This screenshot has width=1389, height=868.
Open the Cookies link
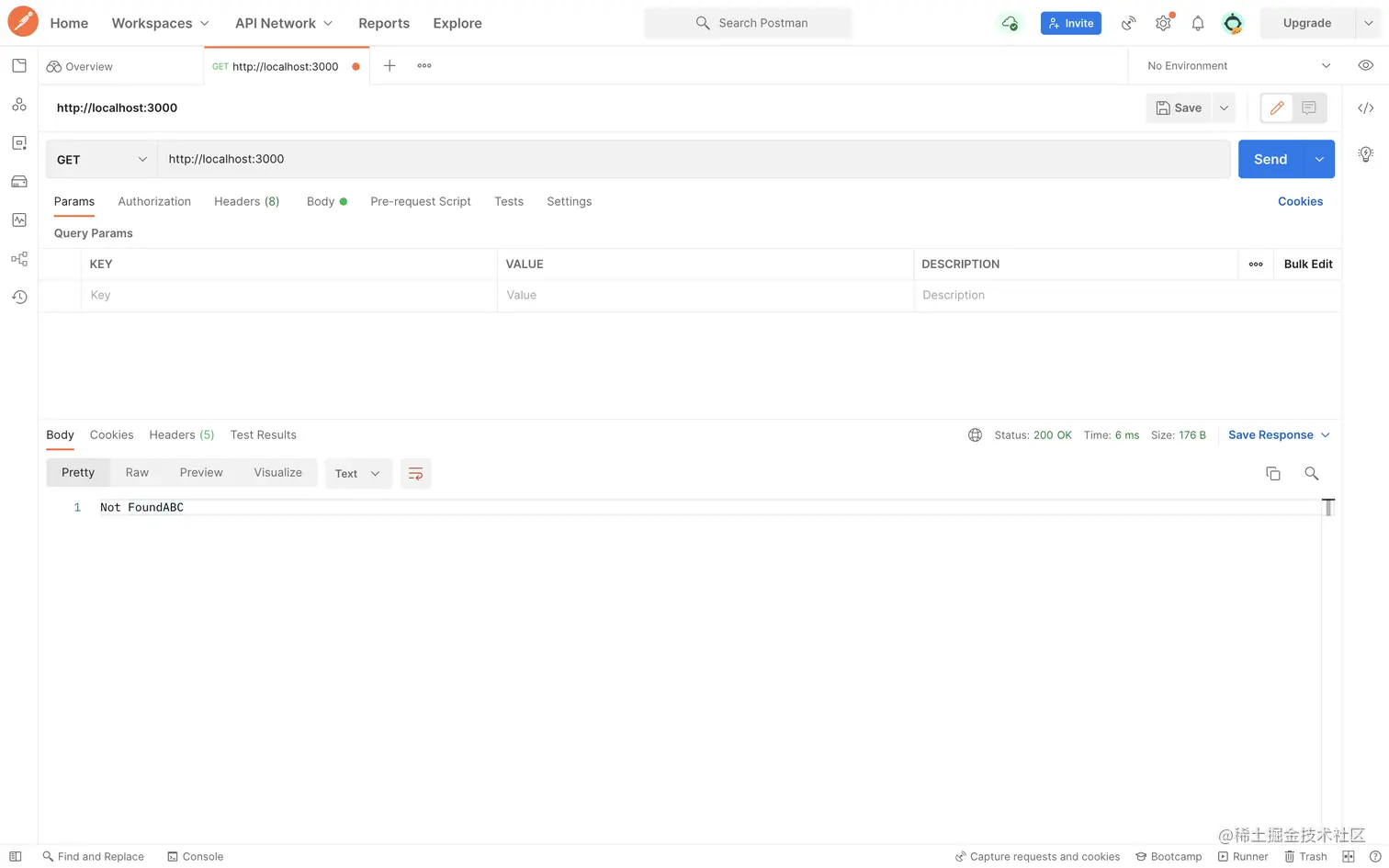pyautogui.click(x=1300, y=201)
